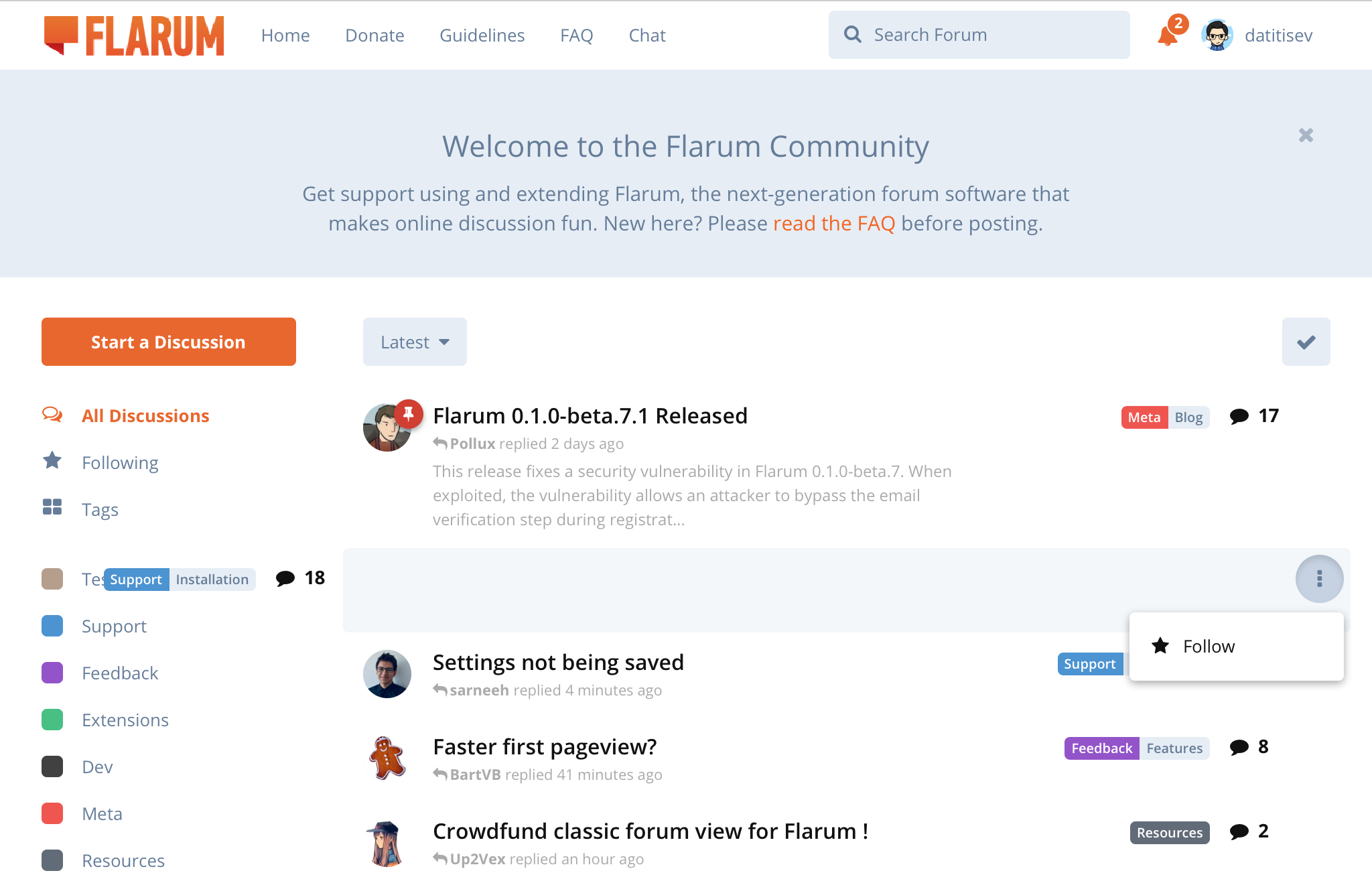Click the Flarum logo
The width and height of the screenshot is (1372, 875).
pos(134,36)
